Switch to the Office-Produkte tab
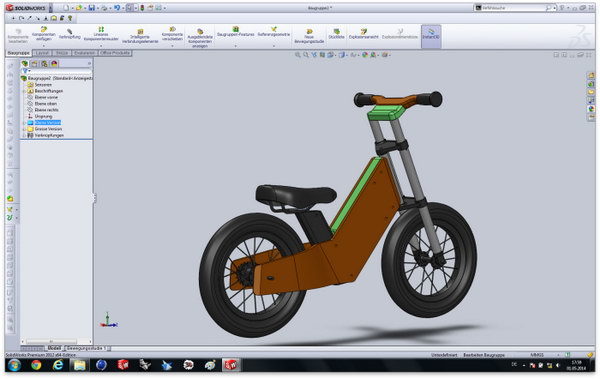 (x=115, y=53)
